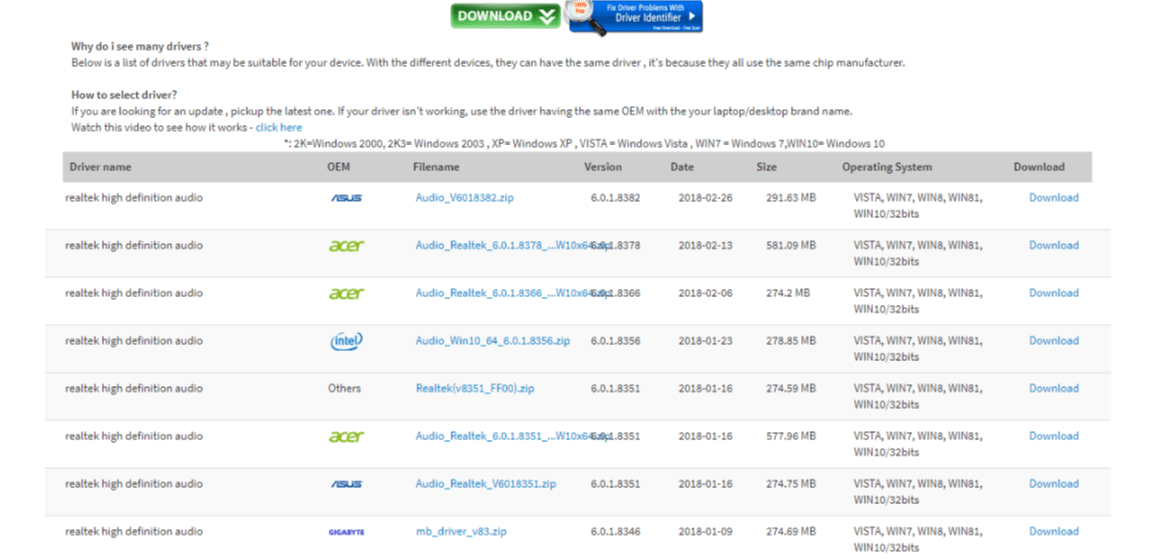This screenshot has width=1151, height=559.
Task: Select version 6.0.1.8346 cell
Action: (615, 531)
